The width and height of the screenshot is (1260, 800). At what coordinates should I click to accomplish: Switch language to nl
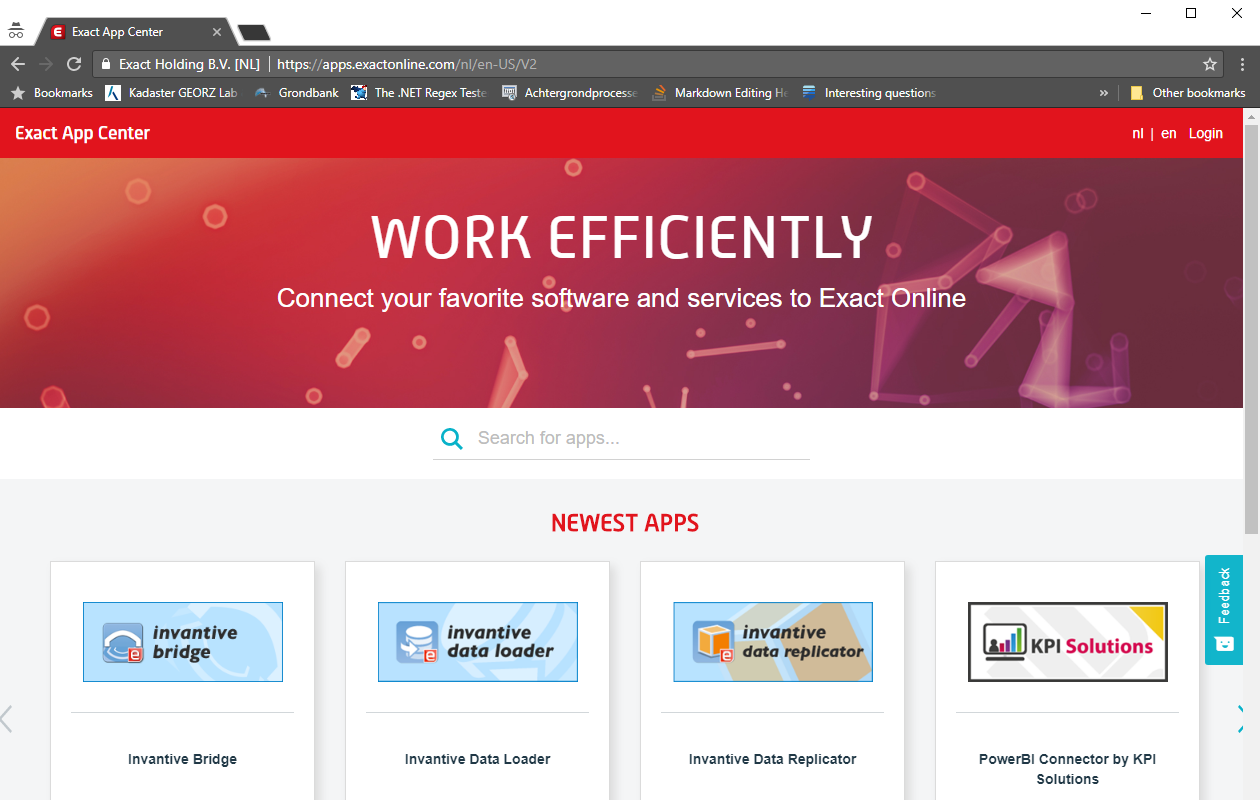(x=1138, y=133)
